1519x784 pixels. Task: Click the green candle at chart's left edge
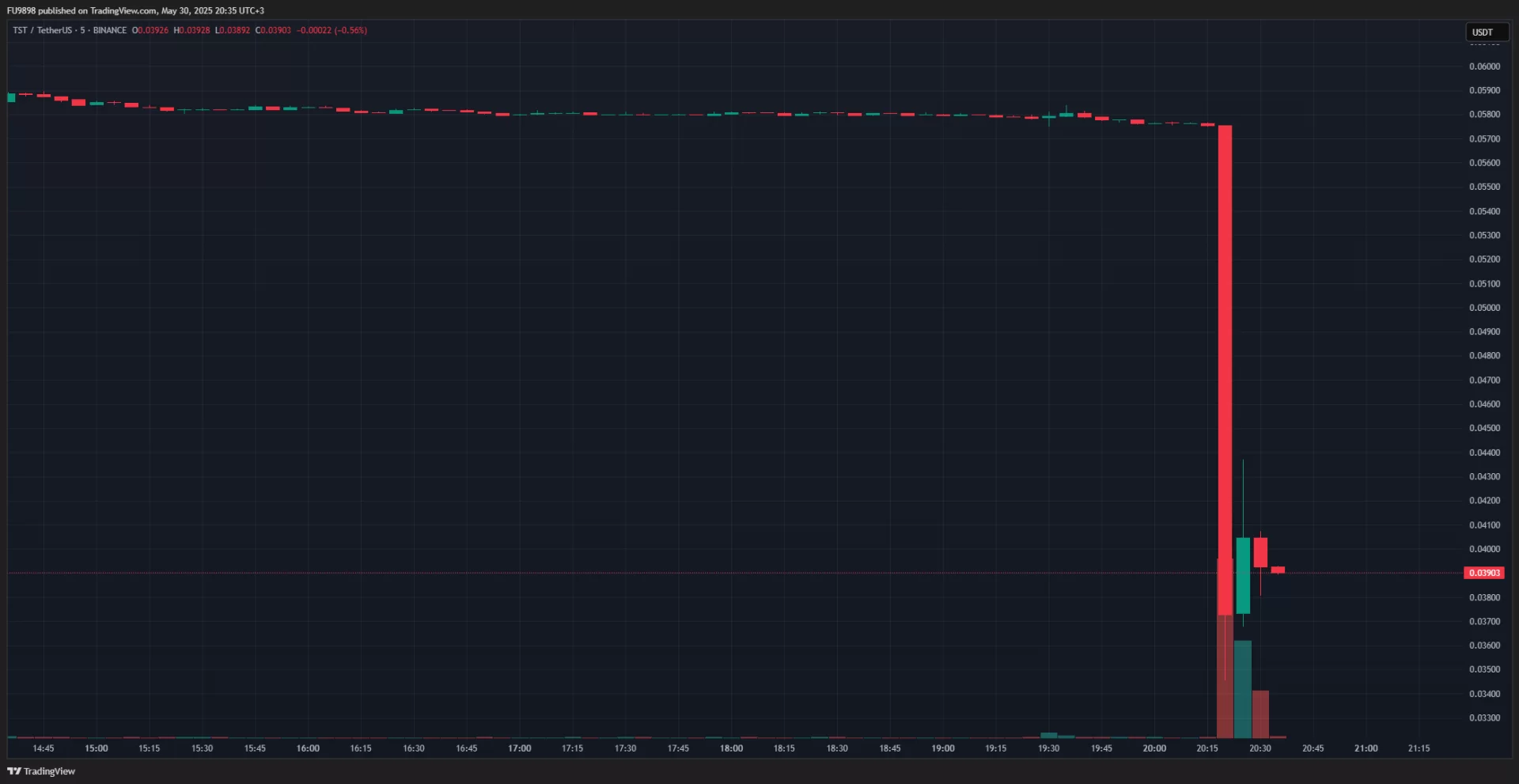click(x=11, y=97)
